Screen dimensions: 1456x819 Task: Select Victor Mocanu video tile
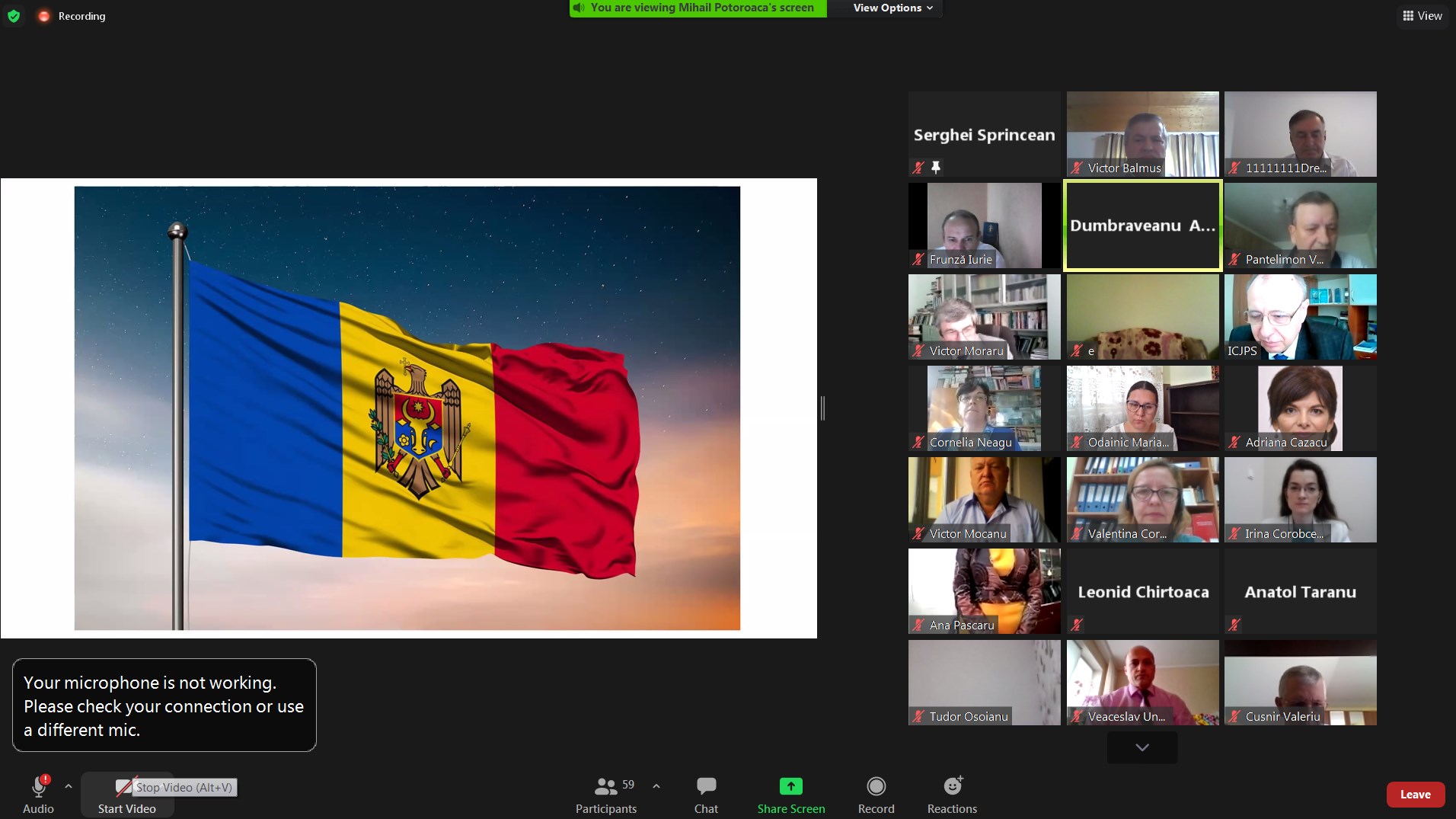[984, 500]
